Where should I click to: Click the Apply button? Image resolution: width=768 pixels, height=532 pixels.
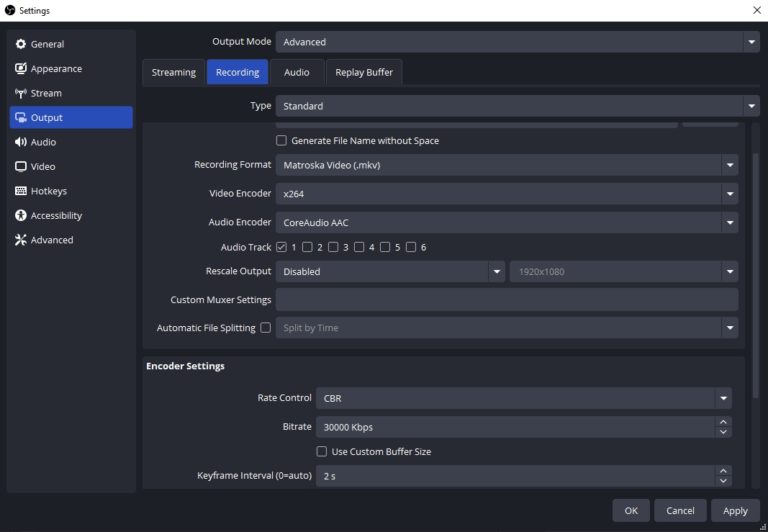coord(735,510)
